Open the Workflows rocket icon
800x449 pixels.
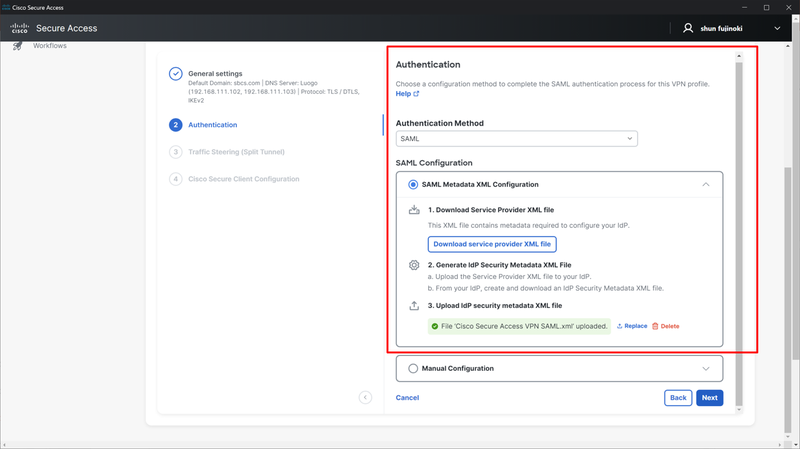click(x=17, y=46)
